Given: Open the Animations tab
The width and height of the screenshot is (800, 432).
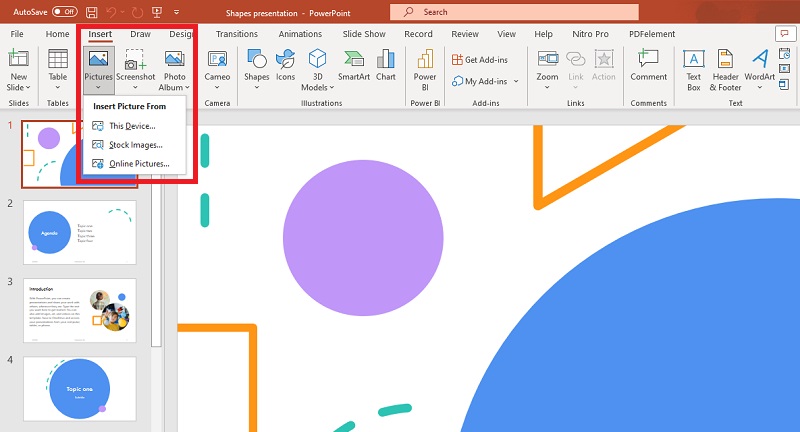Looking at the screenshot, I should (300, 34).
